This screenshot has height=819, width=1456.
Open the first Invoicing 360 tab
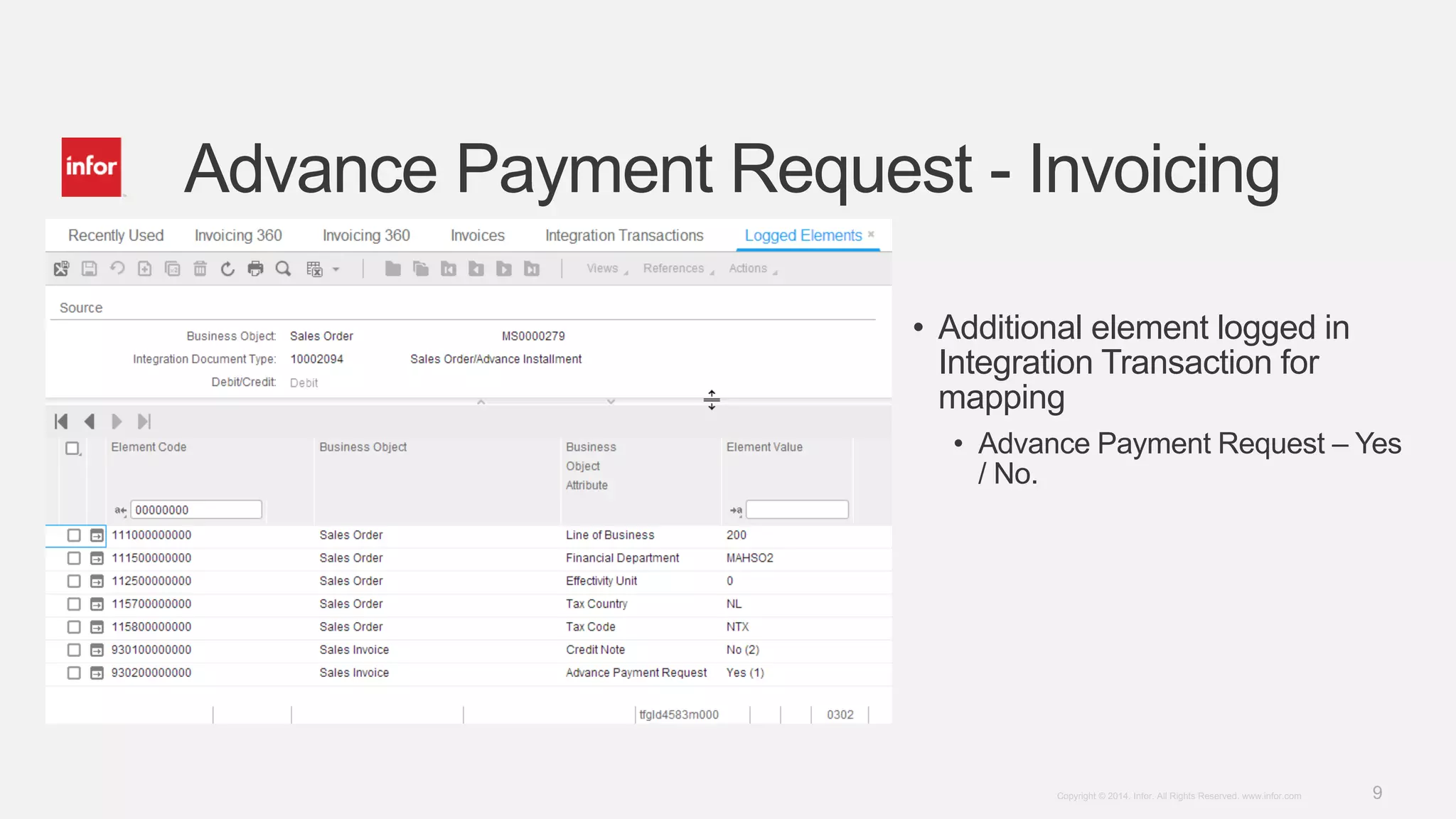coord(238,235)
